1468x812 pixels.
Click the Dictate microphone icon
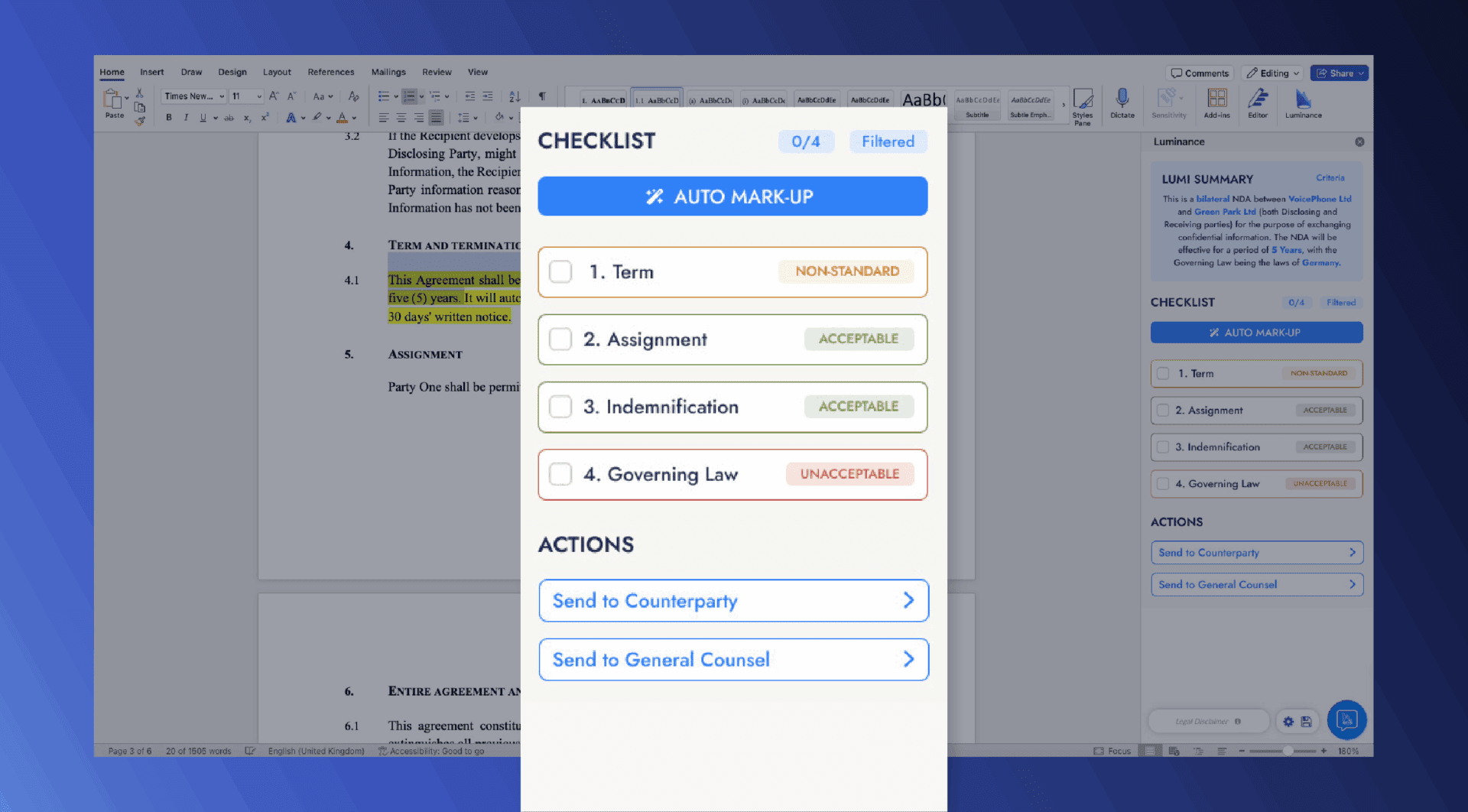click(1122, 102)
